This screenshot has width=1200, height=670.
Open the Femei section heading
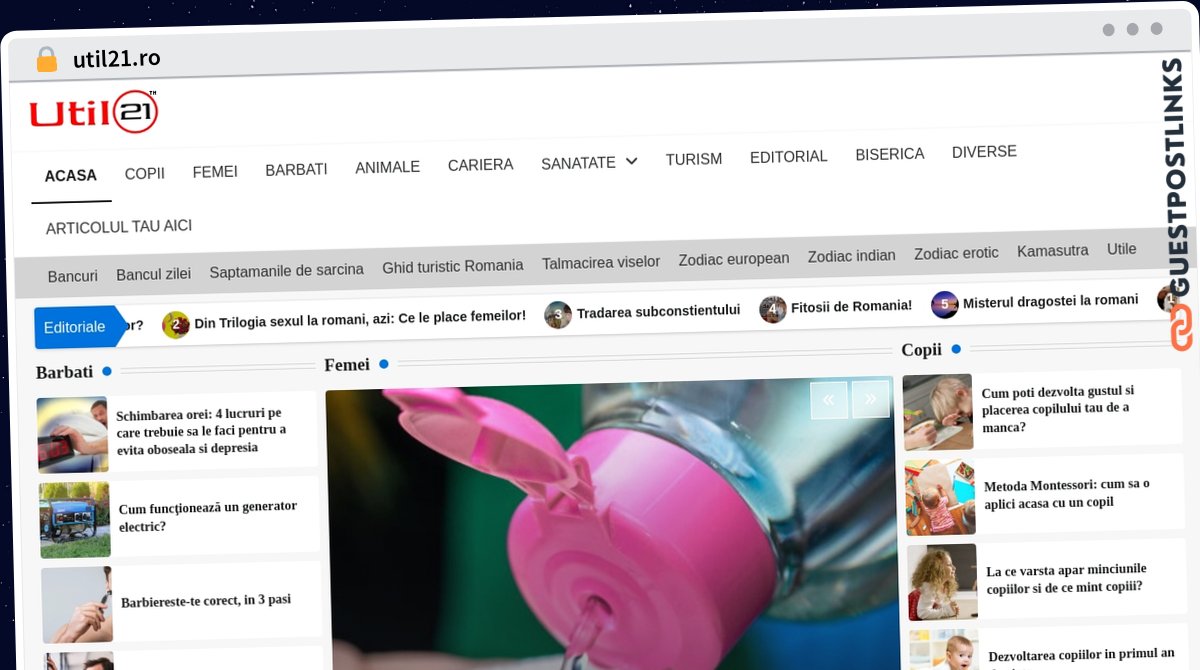(347, 365)
